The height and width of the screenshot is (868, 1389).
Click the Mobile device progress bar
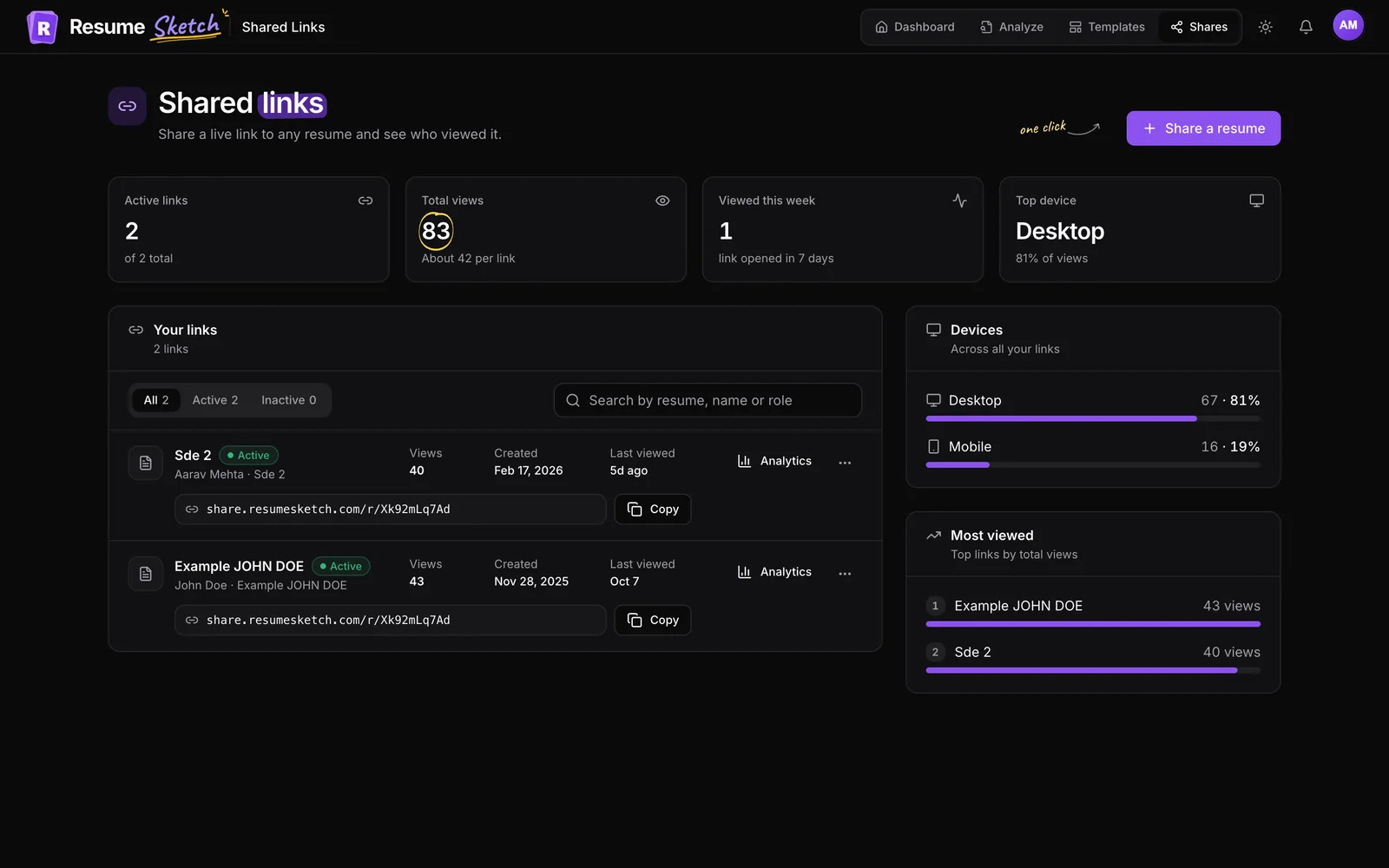tap(1093, 464)
